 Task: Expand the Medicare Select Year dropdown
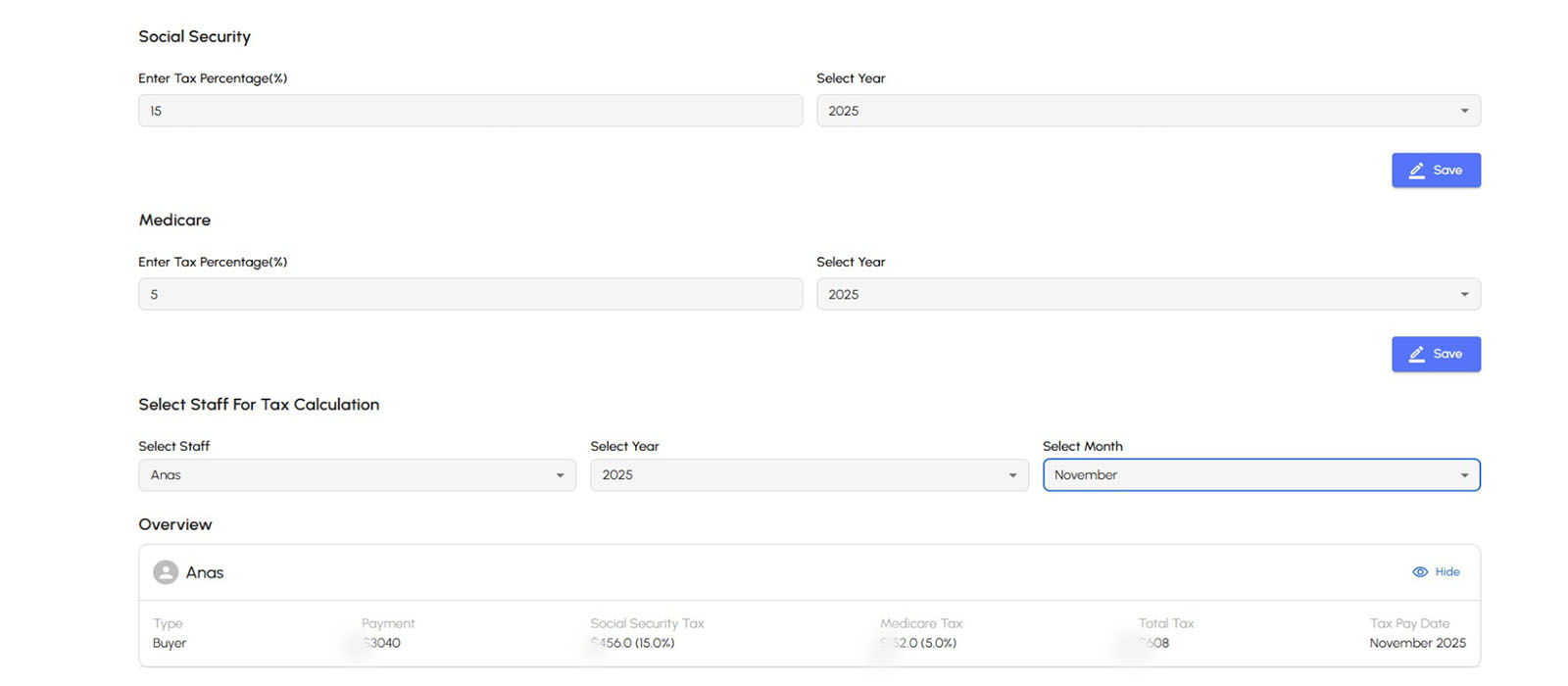coord(1148,294)
